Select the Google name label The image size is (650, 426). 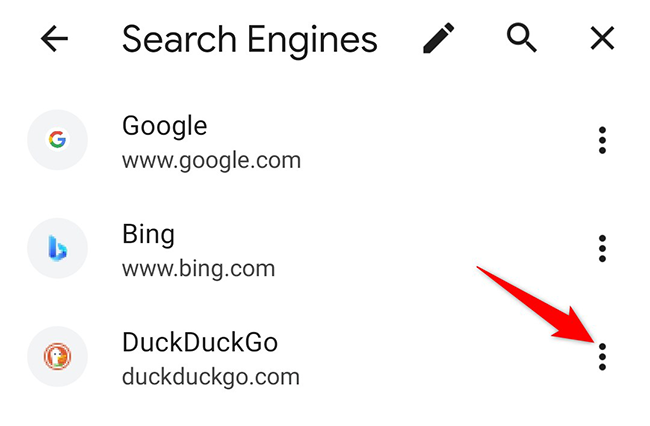click(x=165, y=126)
